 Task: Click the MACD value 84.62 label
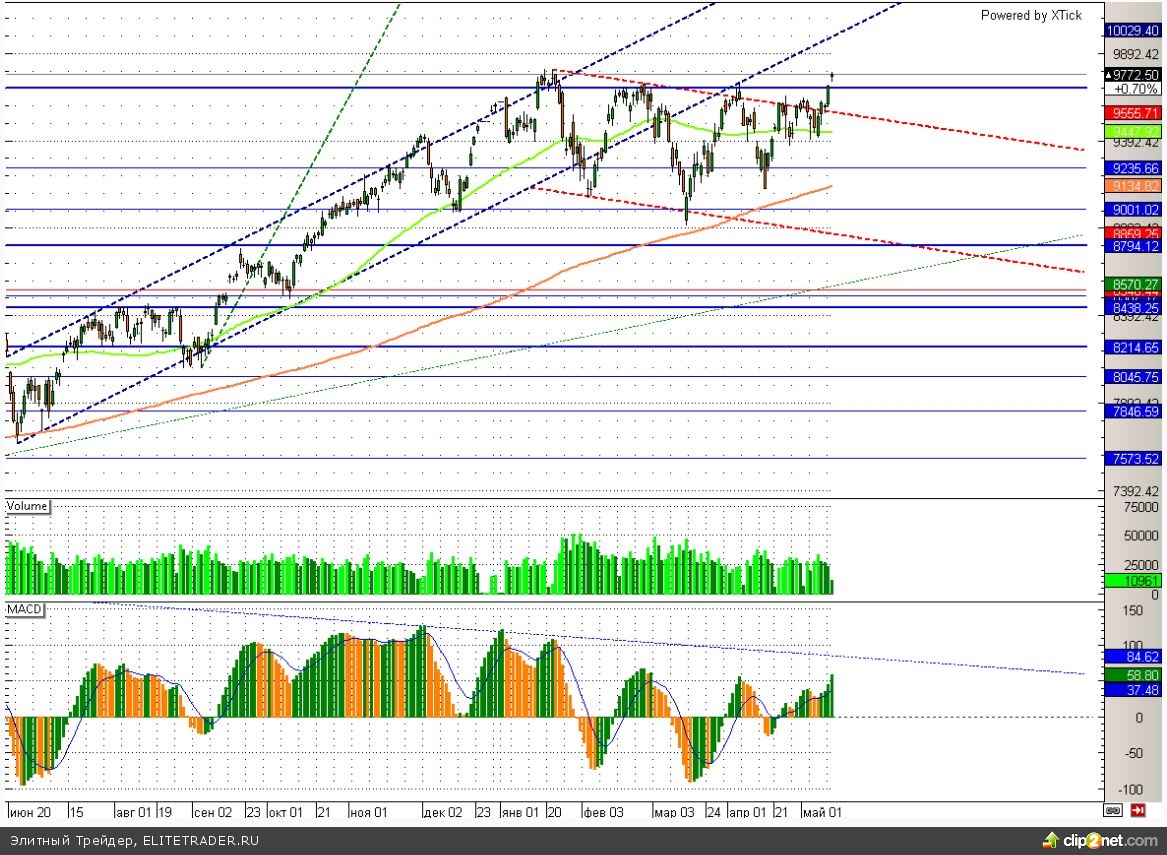coord(1133,657)
